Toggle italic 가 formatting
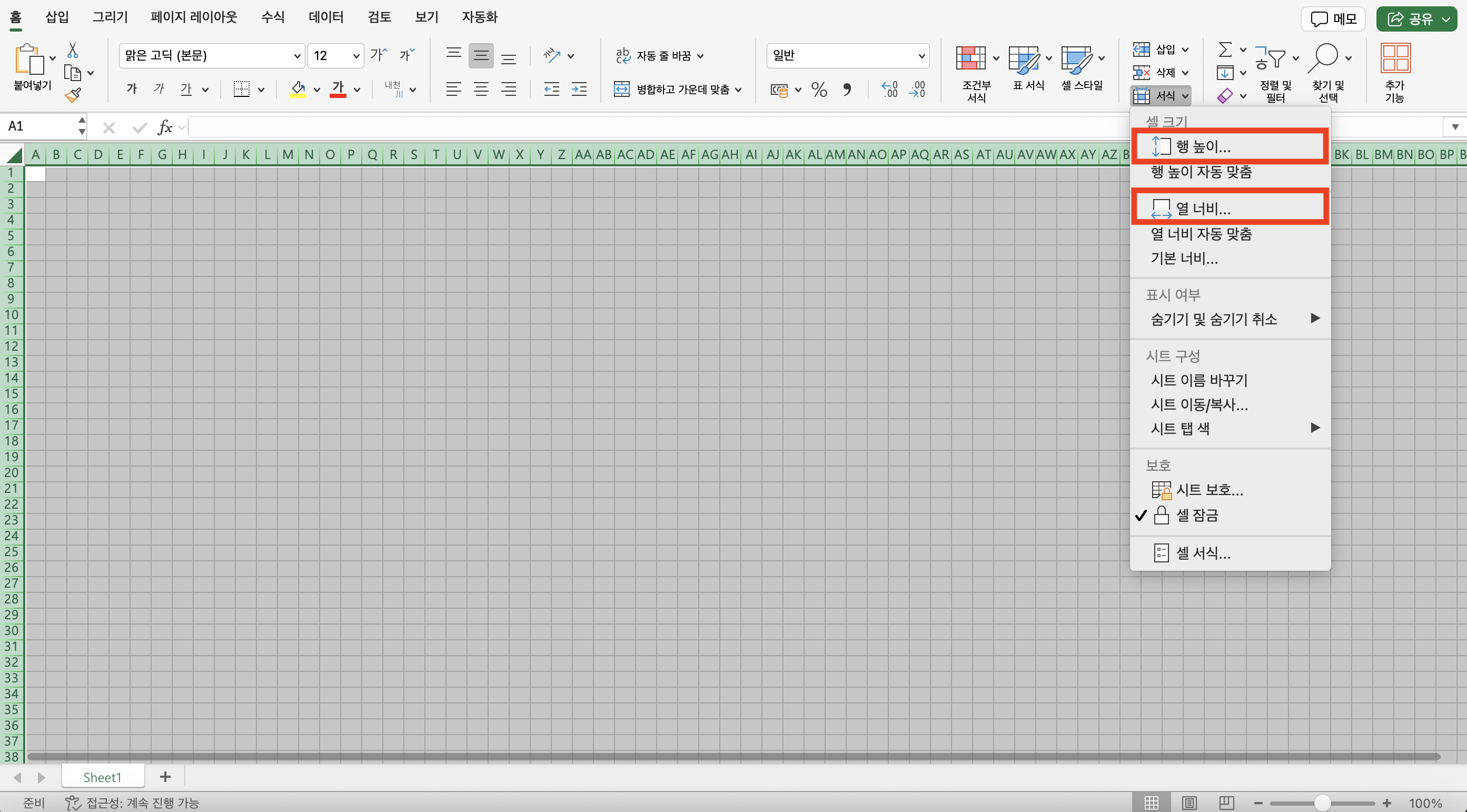The width and height of the screenshot is (1467, 812). (159, 89)
